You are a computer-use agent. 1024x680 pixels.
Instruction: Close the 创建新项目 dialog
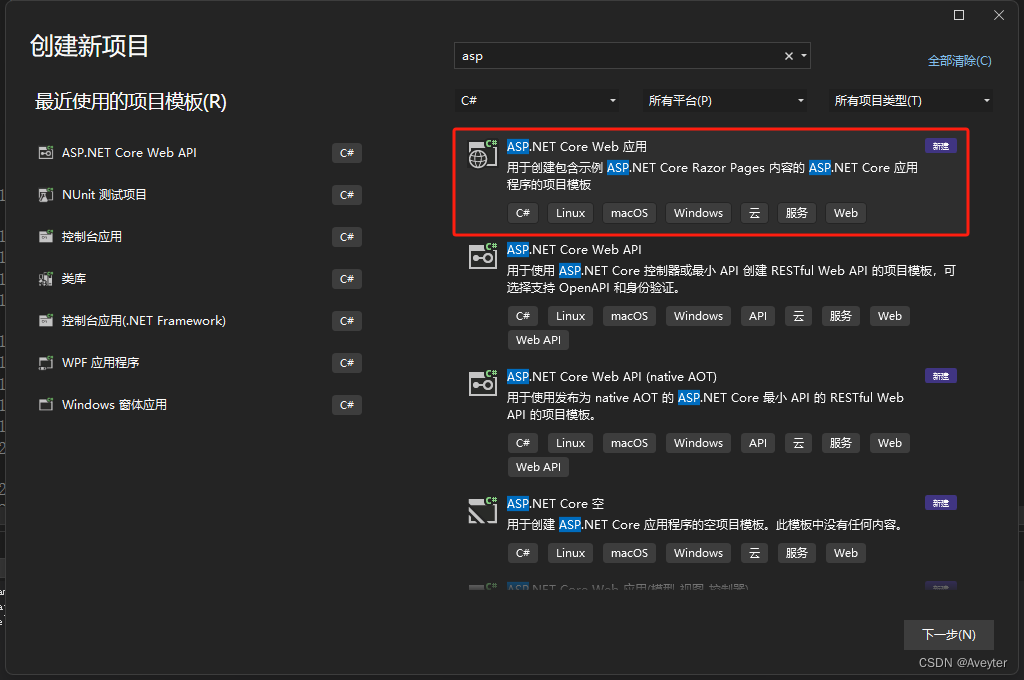click(x=999, y=15)
